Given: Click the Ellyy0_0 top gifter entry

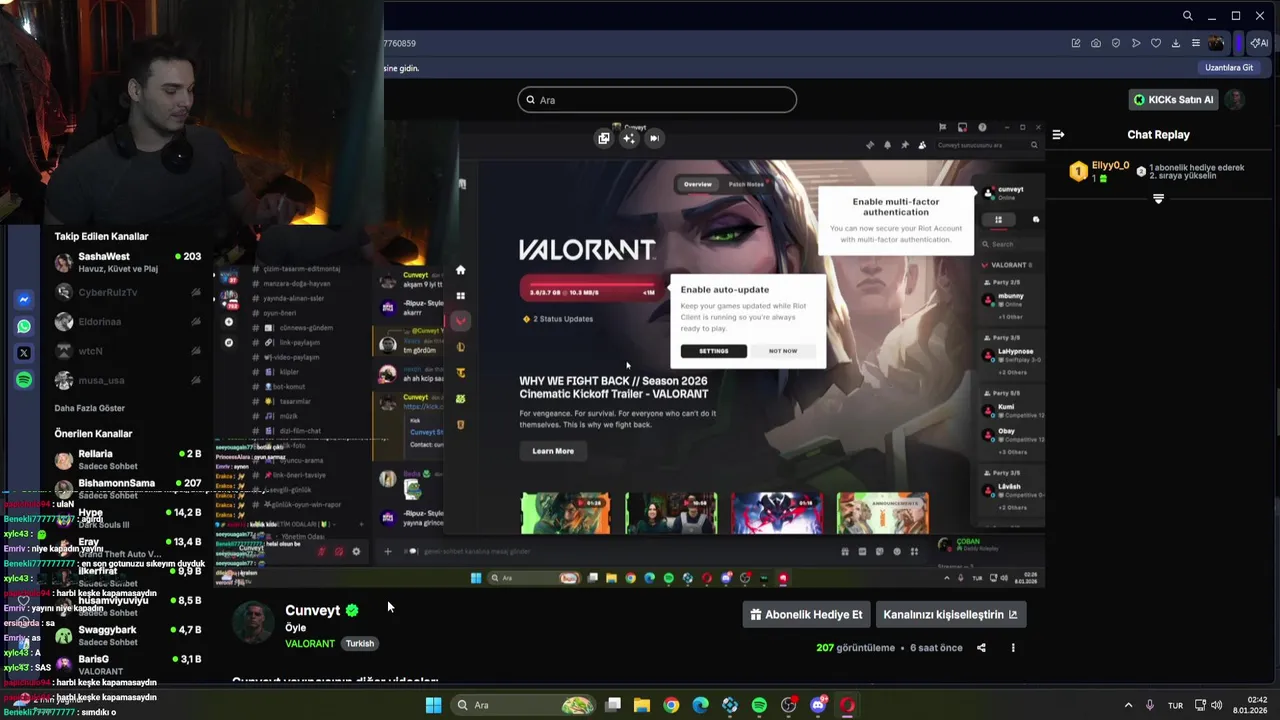Looking at the screenshot, I should click(1100, 171).
